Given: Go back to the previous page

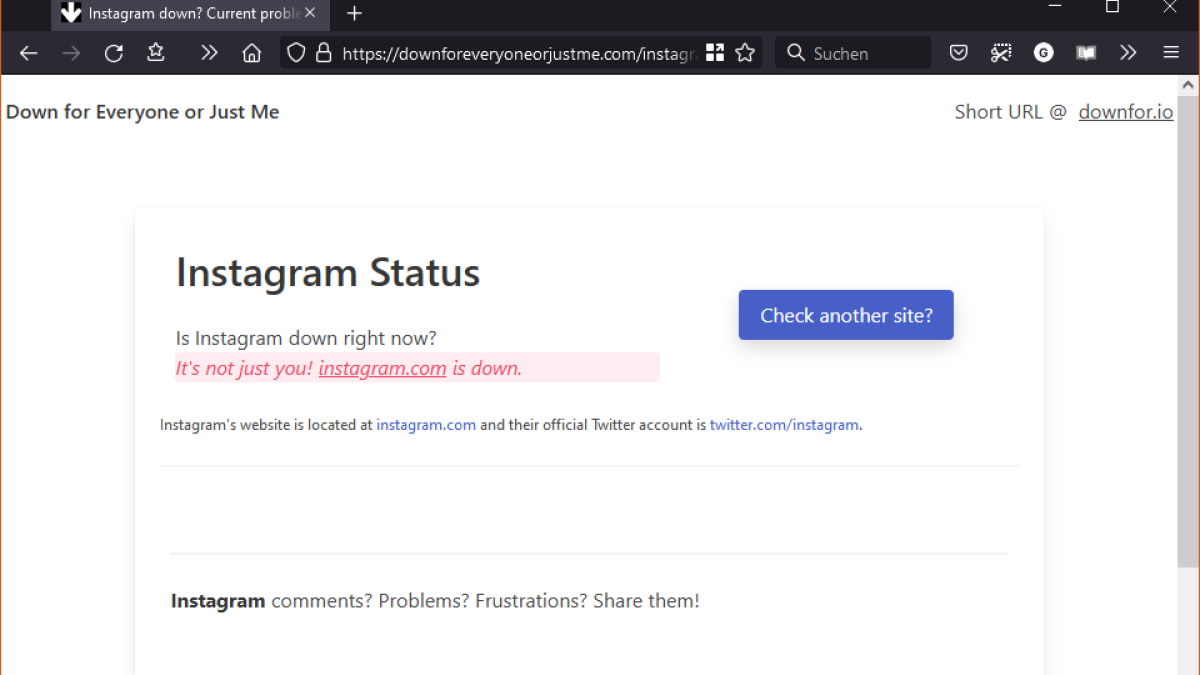Looking at the screenshot, I should 29,53.
